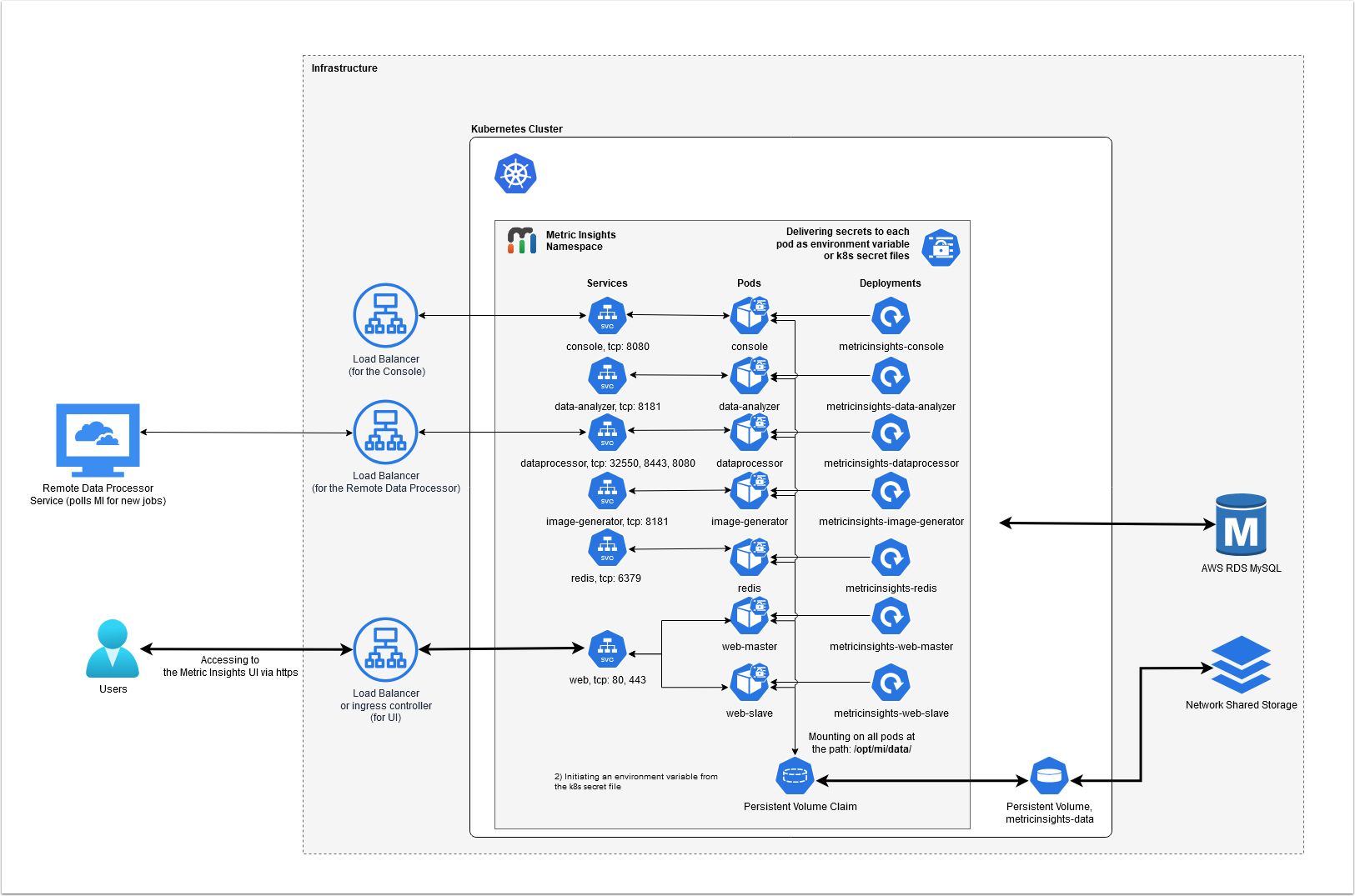Select the image-generator service icon
Viewport: 1355px width, 896px height.
pyautogui.click(x=607, y=491)
